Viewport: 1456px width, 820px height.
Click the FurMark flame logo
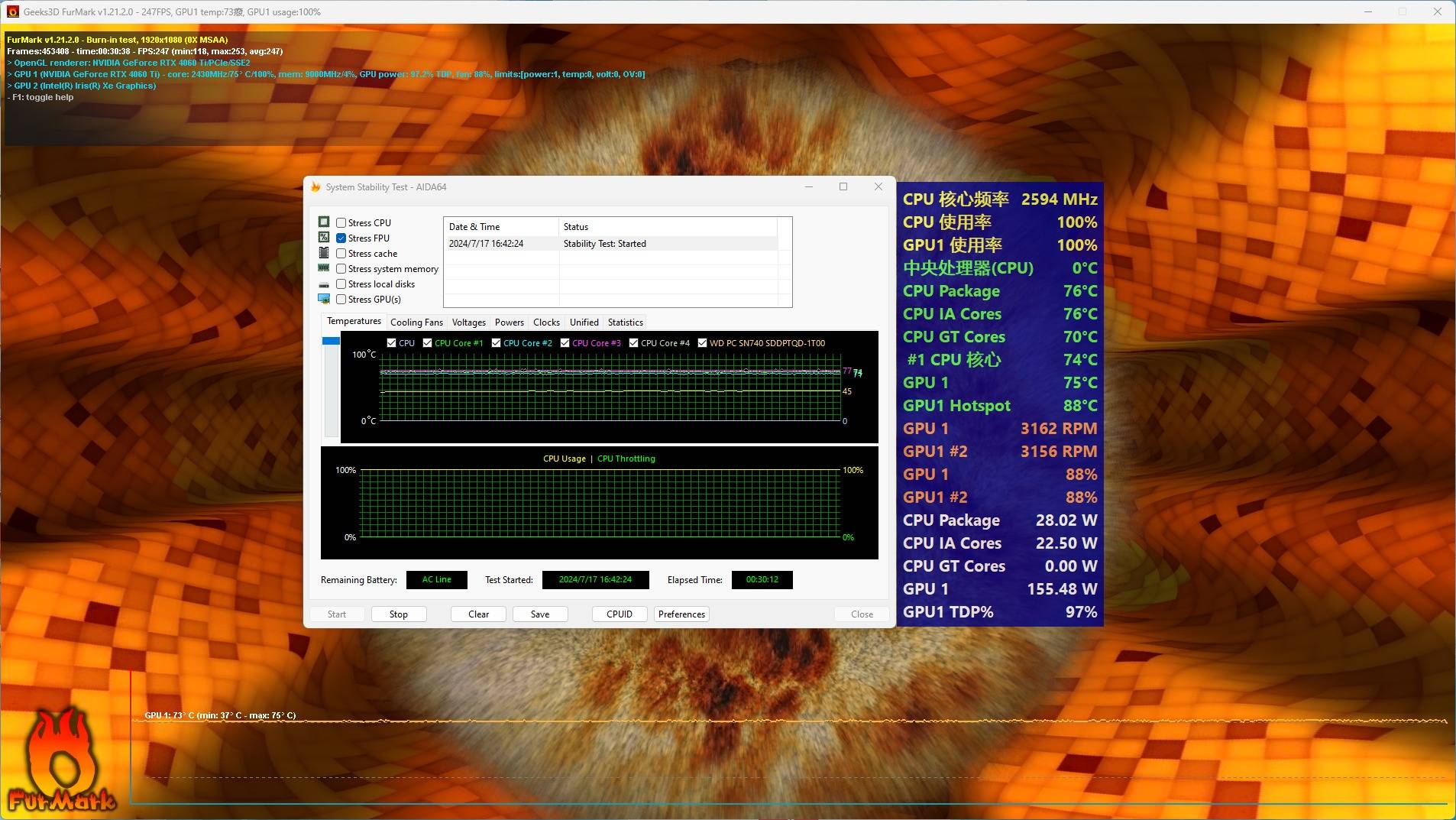pos(61,760)
